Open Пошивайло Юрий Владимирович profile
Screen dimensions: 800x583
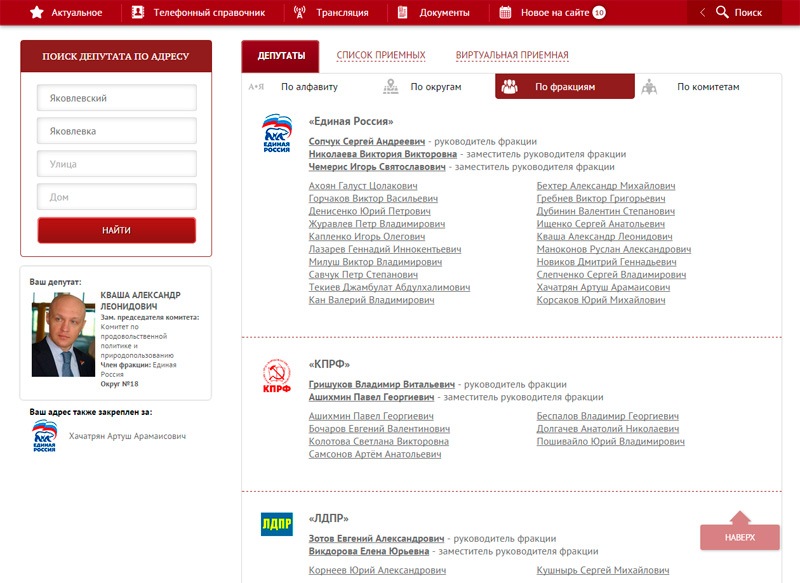pos(611,441)
